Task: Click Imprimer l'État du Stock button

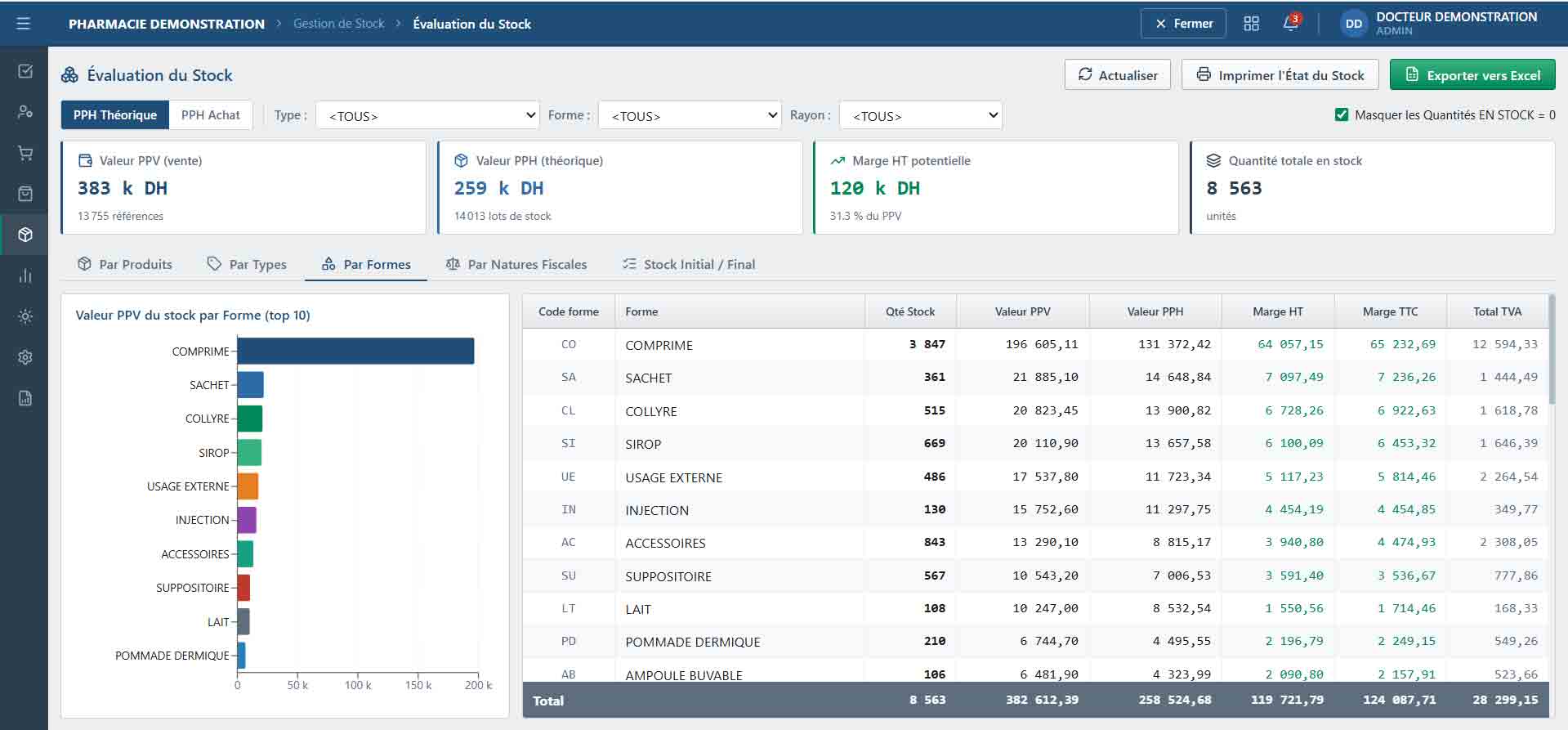Action: tap(1280, 75)
